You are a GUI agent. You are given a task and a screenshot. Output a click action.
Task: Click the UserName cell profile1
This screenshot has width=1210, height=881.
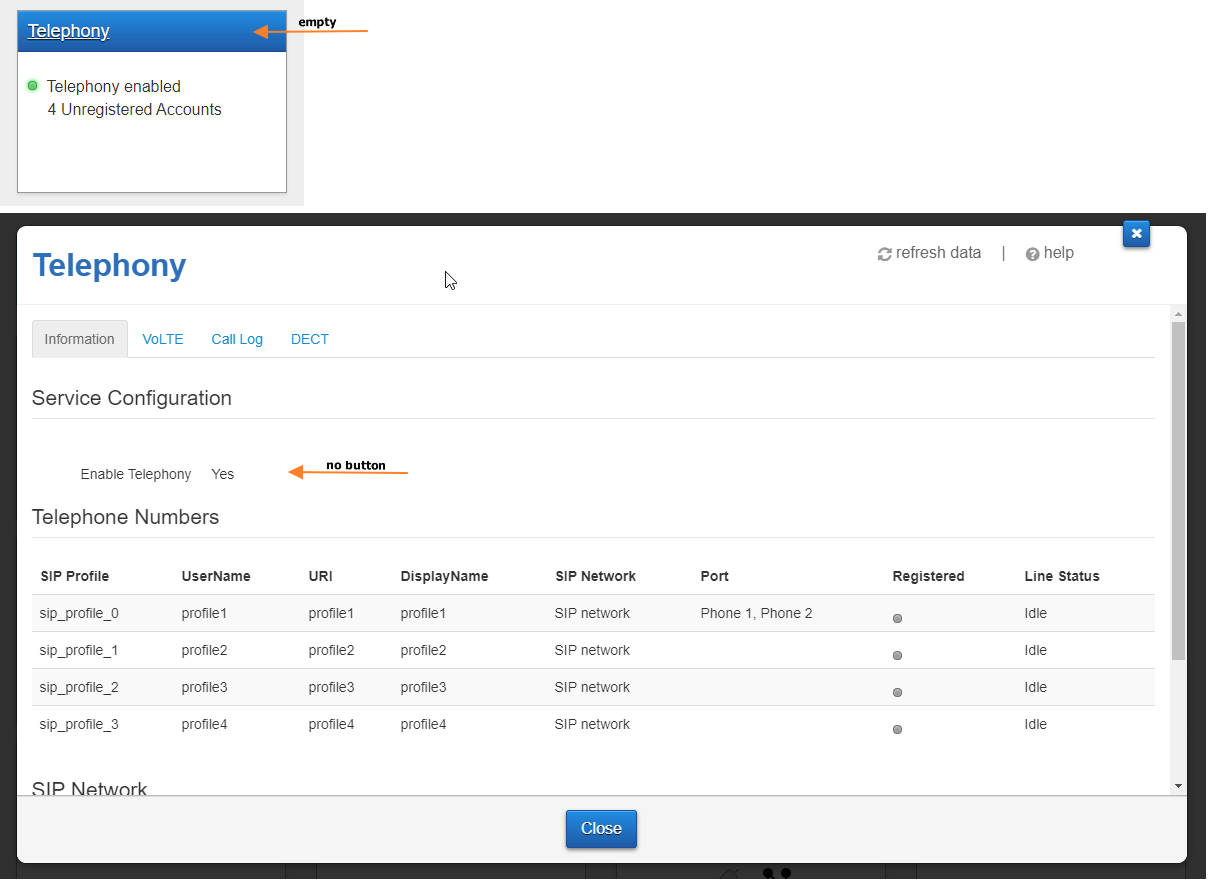[x=205, y=613]
